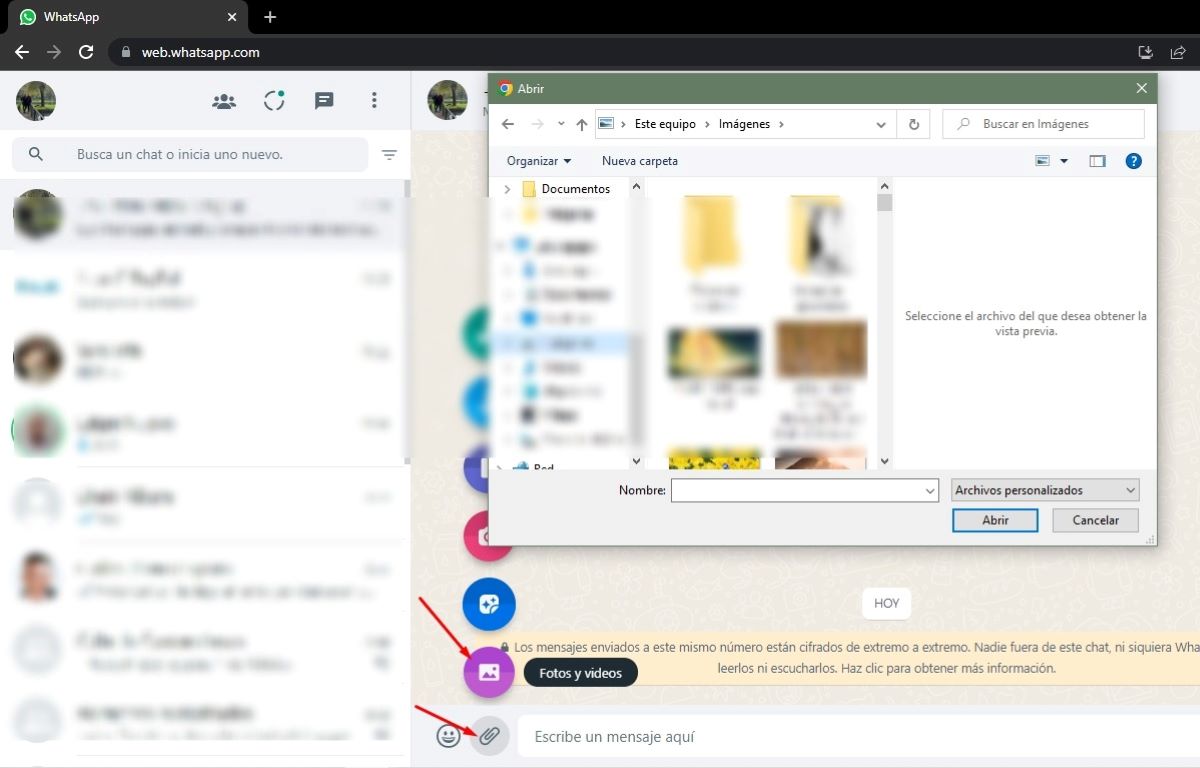Open a new browser tab
Image resolution: width=1200 pixels, height=768 pixels.
(270, 17)
